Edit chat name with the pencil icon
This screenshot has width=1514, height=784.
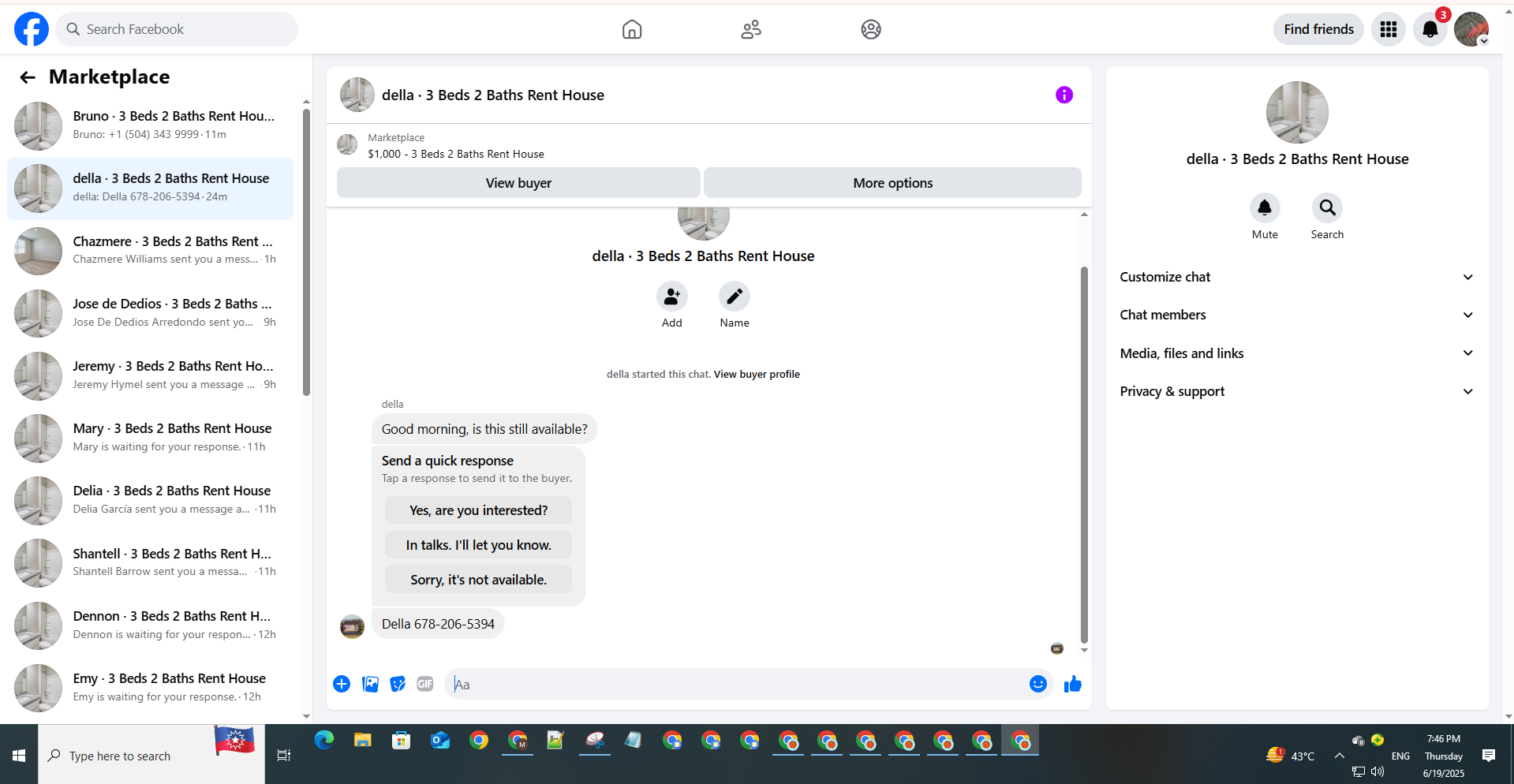point(735,297)
